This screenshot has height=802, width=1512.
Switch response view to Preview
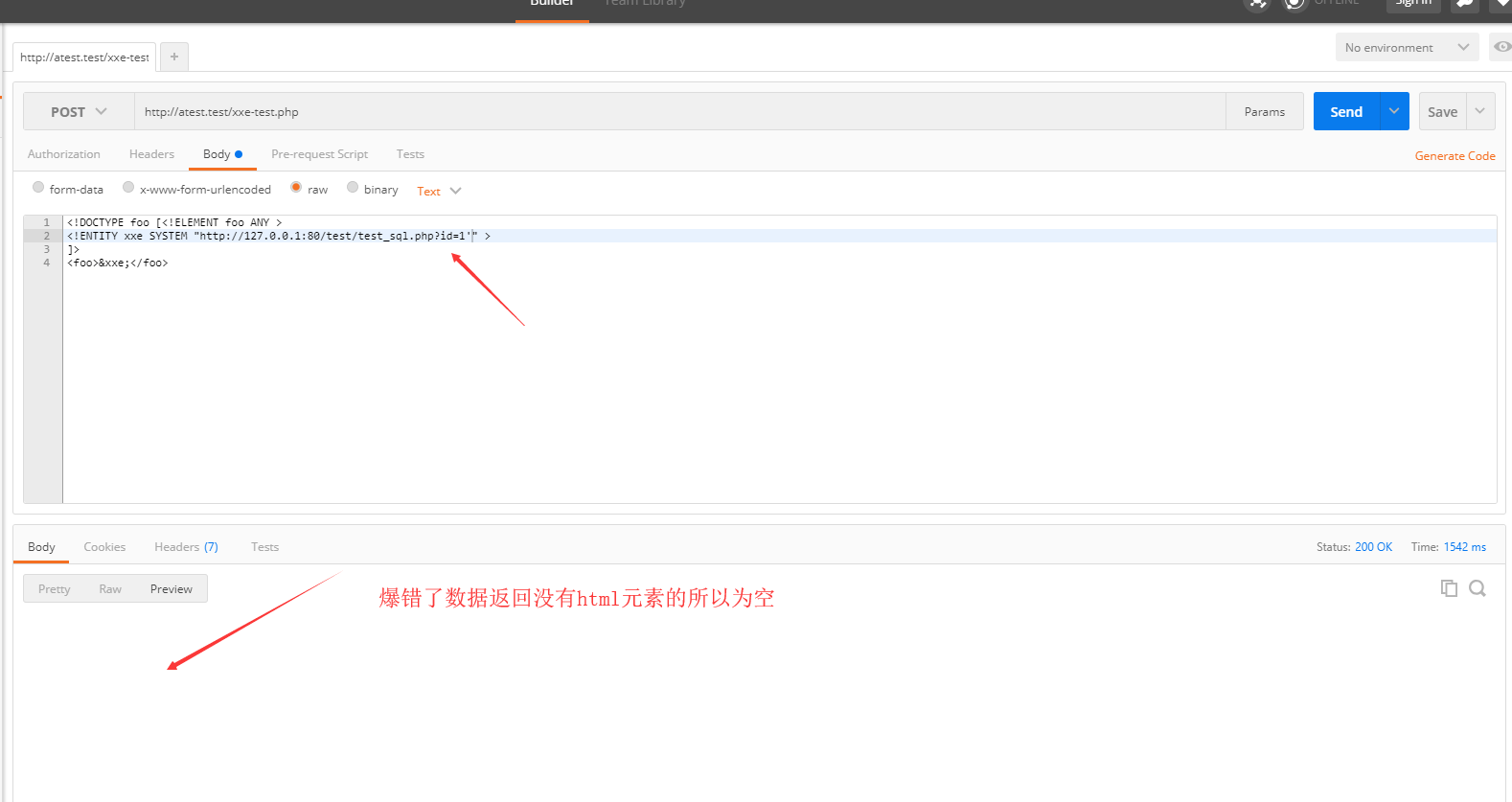coord(172,589)
